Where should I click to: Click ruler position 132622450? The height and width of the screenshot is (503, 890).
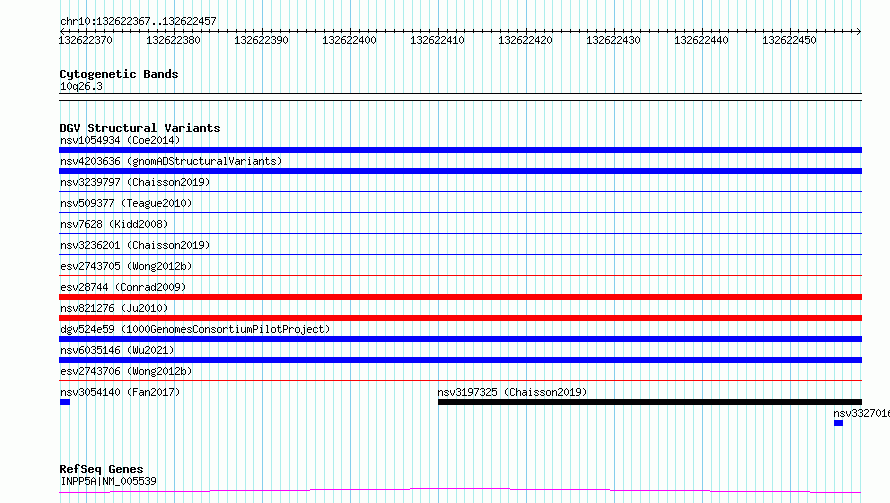click(789, 40)
